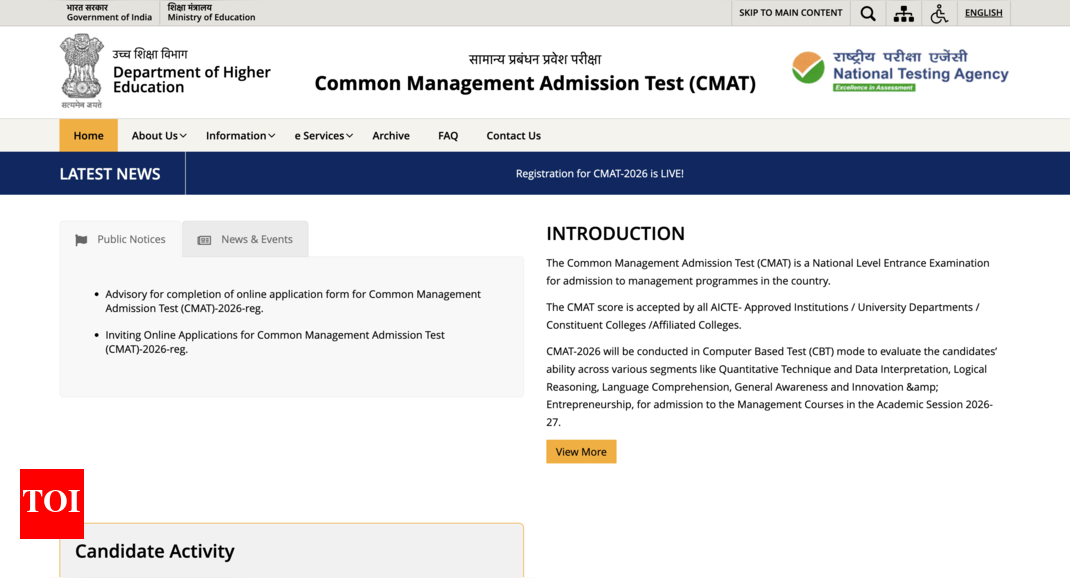Open the Archive menu item
The image size is (1070, 578).
(x=390, y=135)
